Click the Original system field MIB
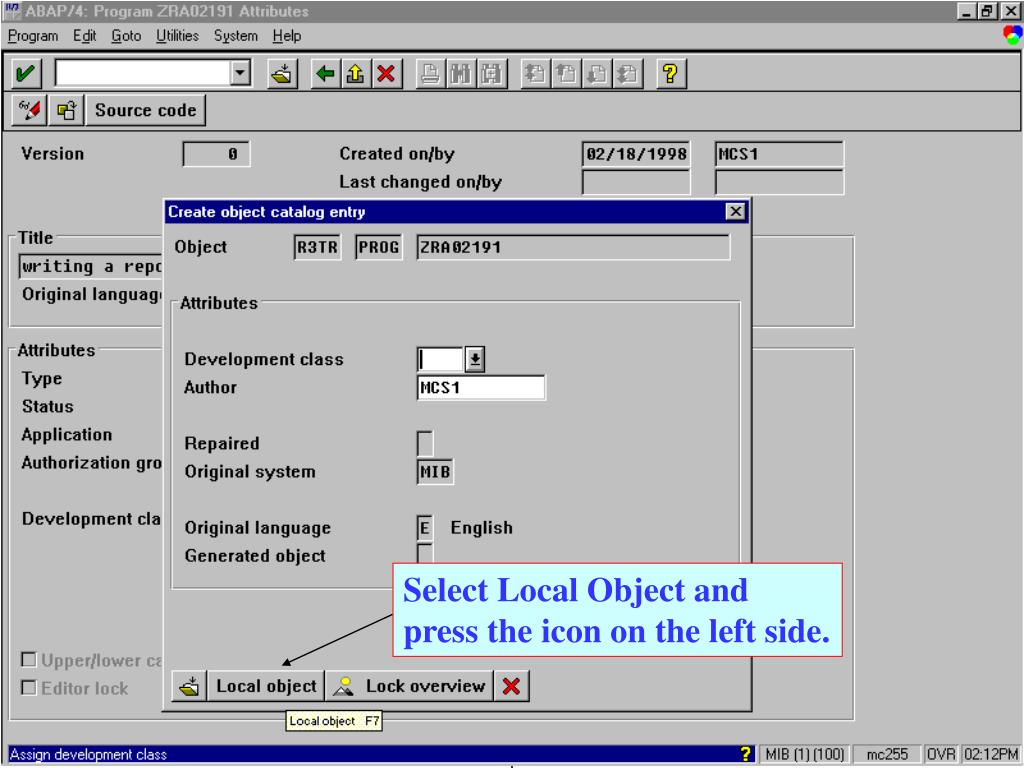Viewport: 1024px width, 768px height. tap(435, 472)
